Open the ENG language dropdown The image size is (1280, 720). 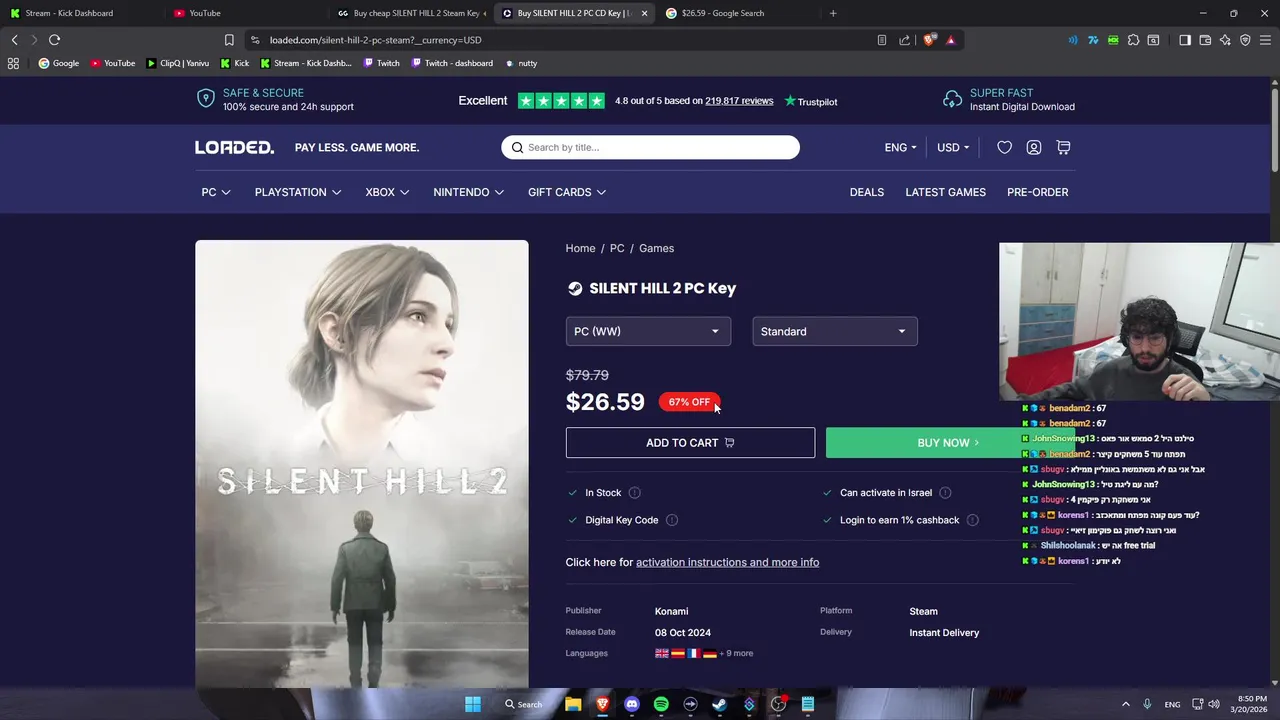tap(900, 147)
